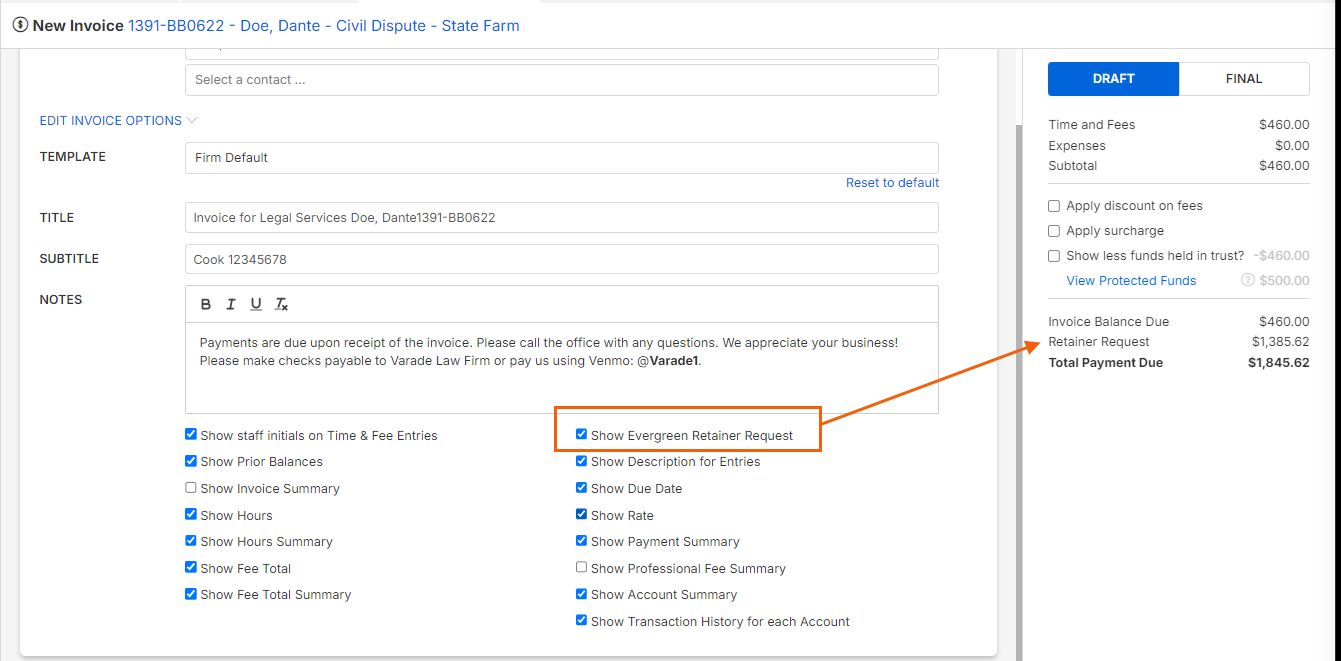Click the dollar icon beside New Invoice

pos(20,25)
